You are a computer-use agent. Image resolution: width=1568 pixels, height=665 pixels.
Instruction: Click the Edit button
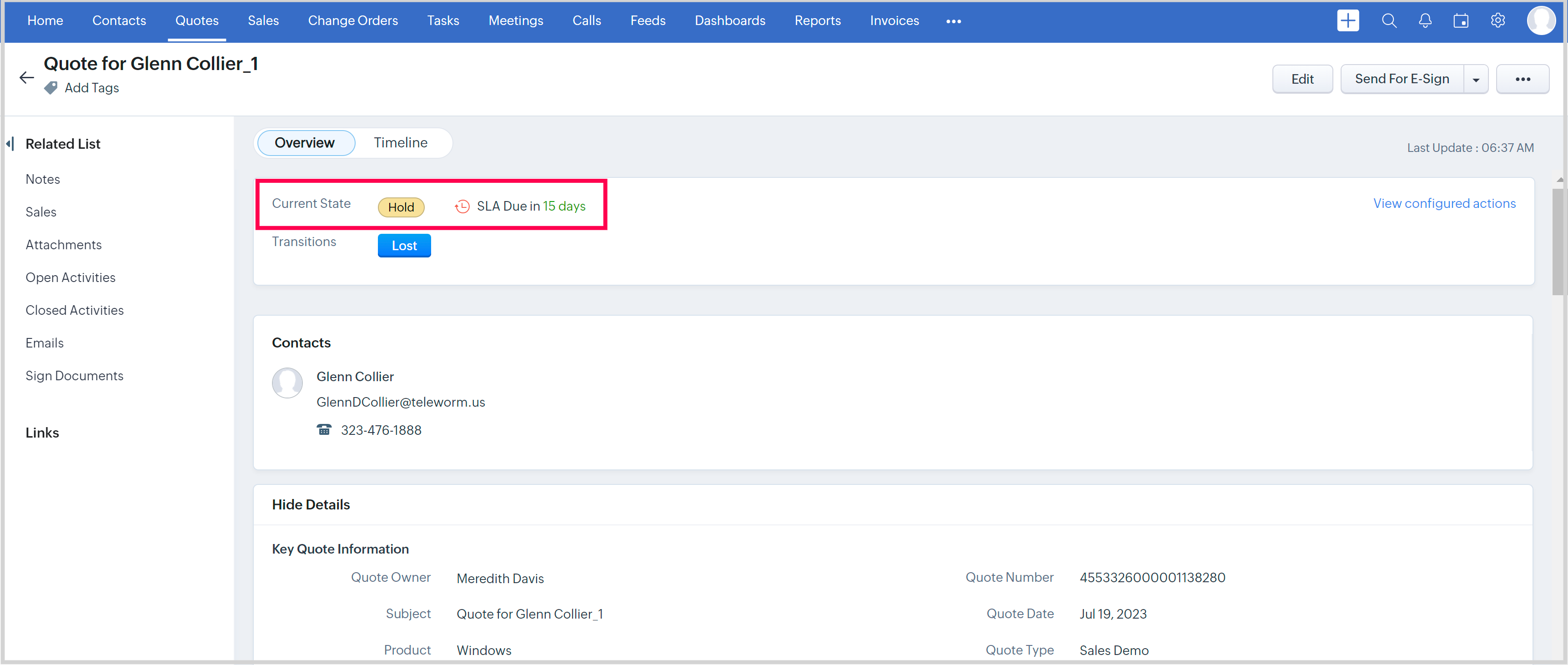(x=1302, y=79)
